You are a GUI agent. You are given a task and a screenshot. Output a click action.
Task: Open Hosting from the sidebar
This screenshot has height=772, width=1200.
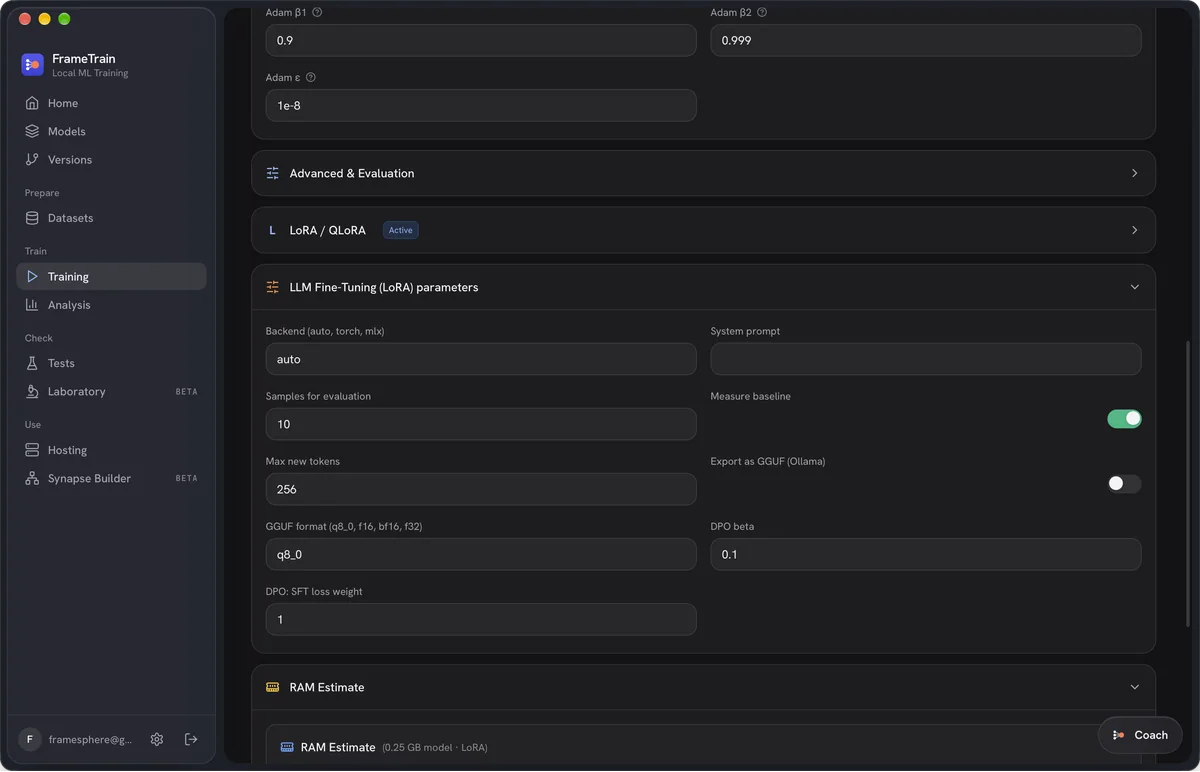click(x=111, y=450)
